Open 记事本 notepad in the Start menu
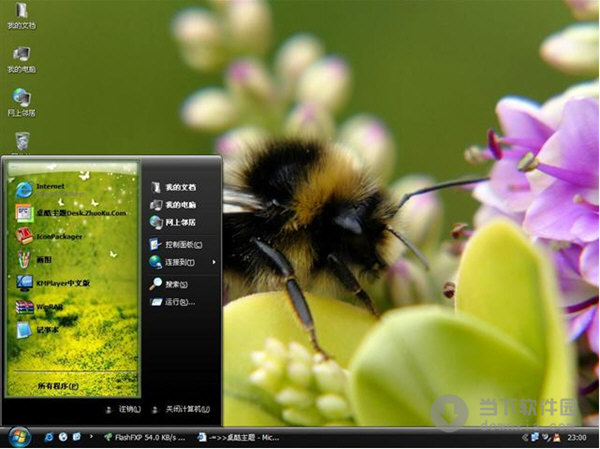 point(38,330)
